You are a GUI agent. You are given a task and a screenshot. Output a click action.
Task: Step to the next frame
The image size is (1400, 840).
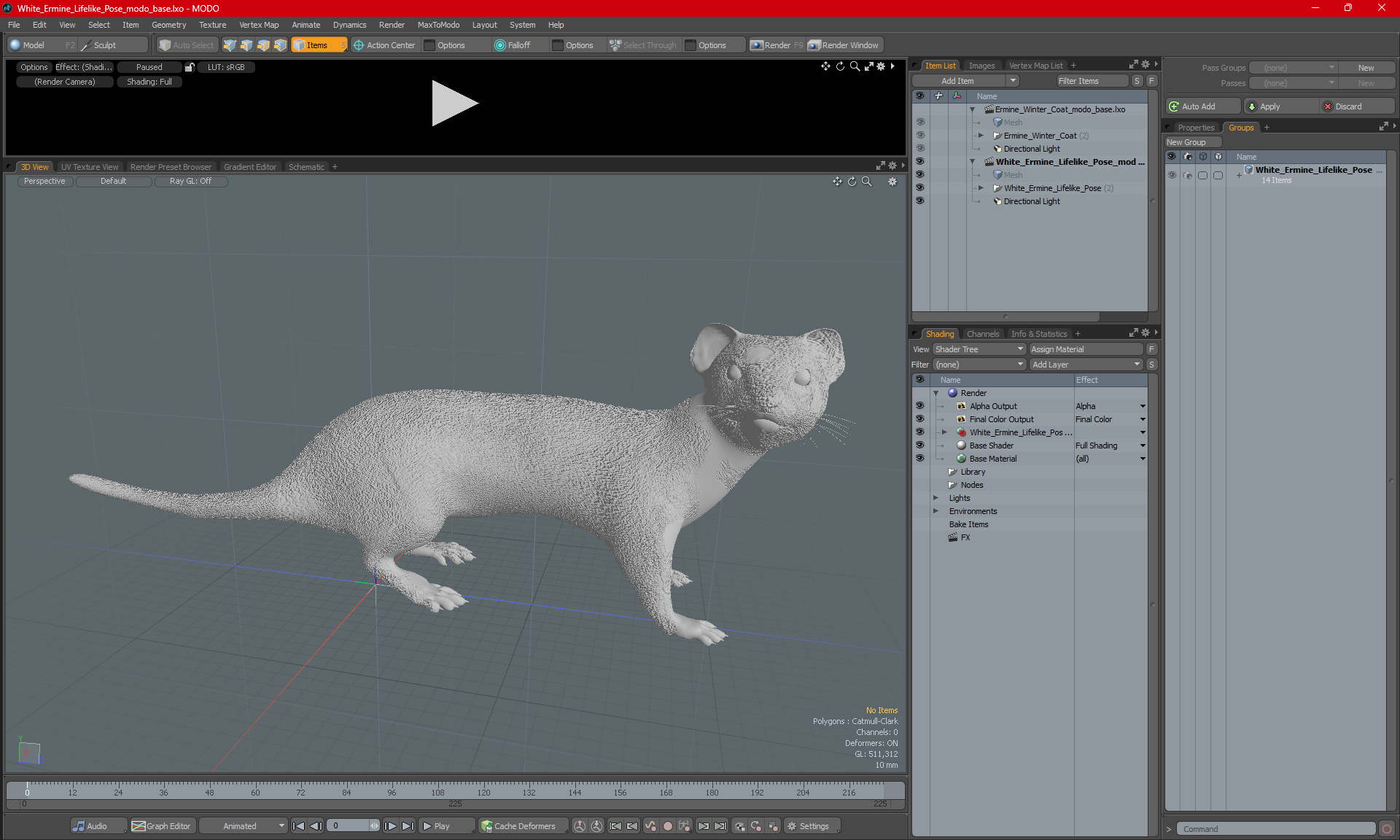pos(391,826)
